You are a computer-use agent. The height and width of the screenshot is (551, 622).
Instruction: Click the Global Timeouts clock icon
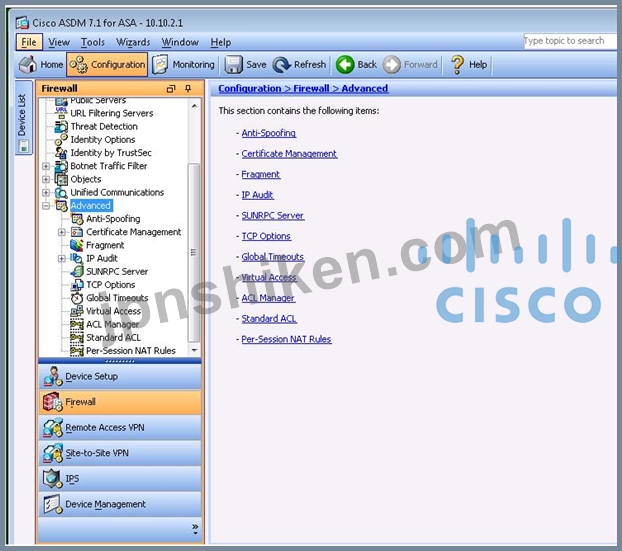click(77, 298)
